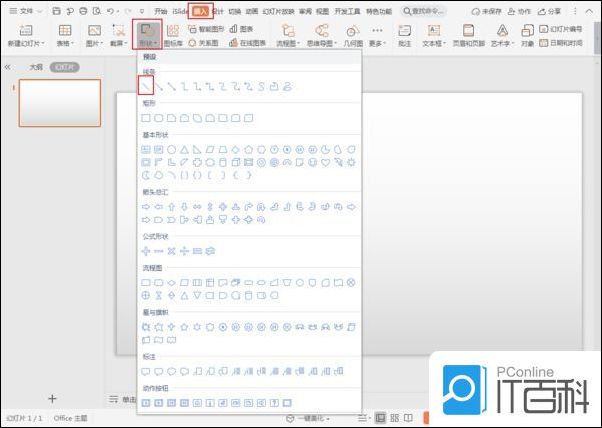Insert the rectangular callout shape
The image size is (602, 428).
(146, 371)
